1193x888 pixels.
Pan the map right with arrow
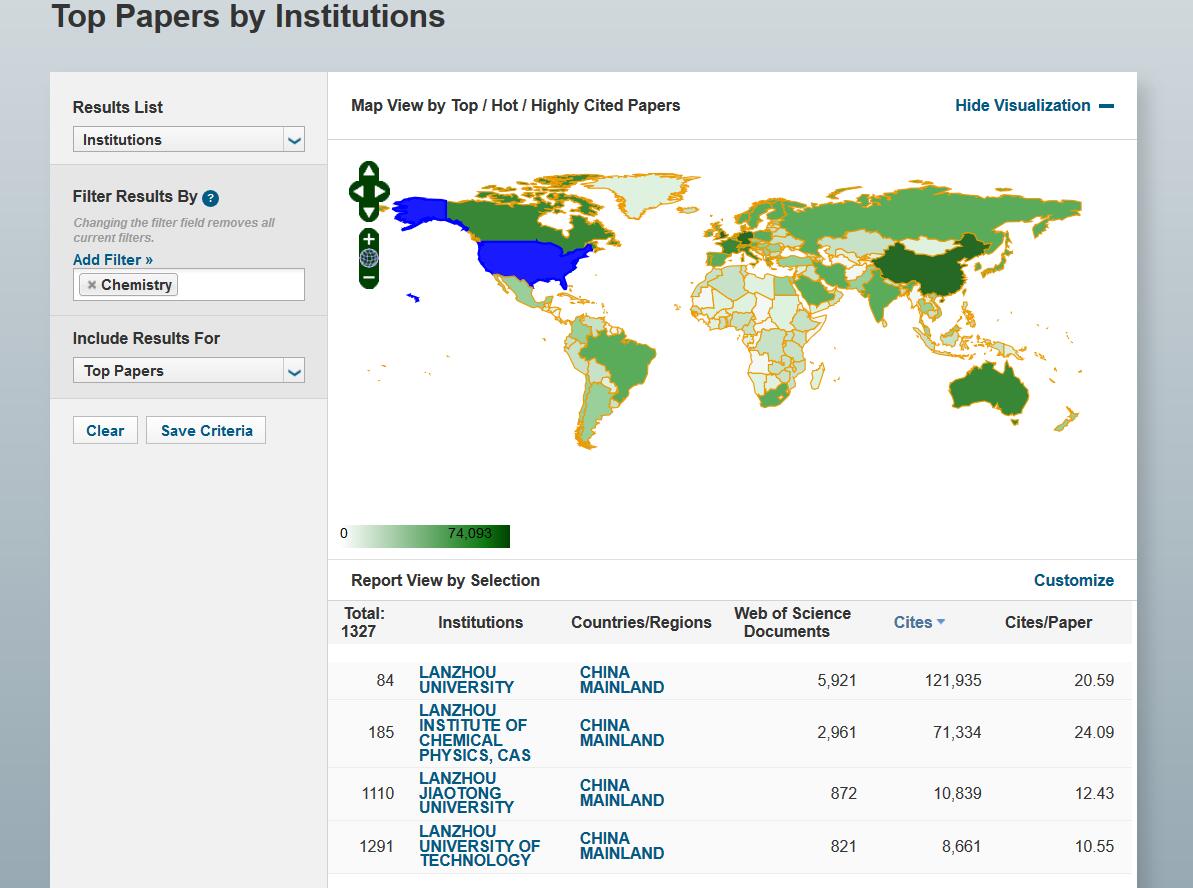tap(382, 191)
